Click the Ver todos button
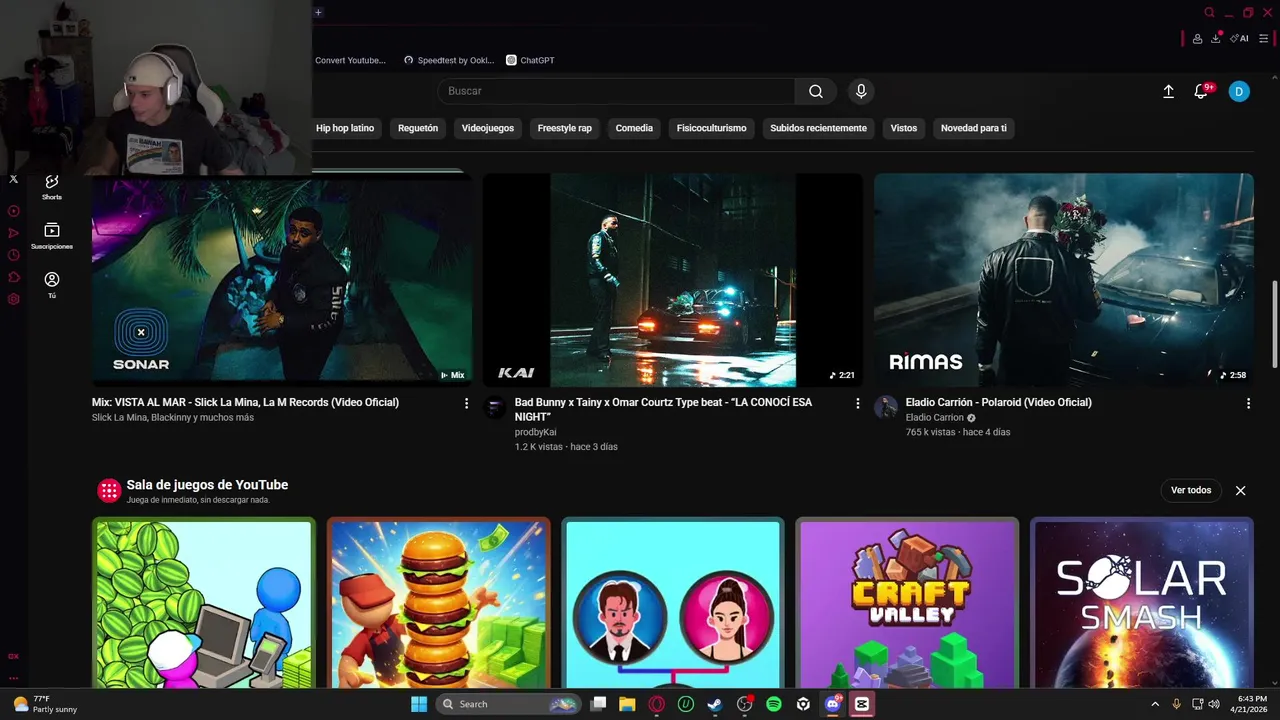The image size is (1280, 720). click(x=1191, y=490)
